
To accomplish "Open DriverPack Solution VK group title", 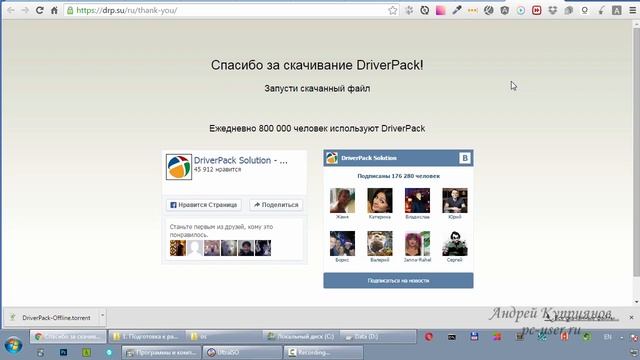I will coord(369,158).
